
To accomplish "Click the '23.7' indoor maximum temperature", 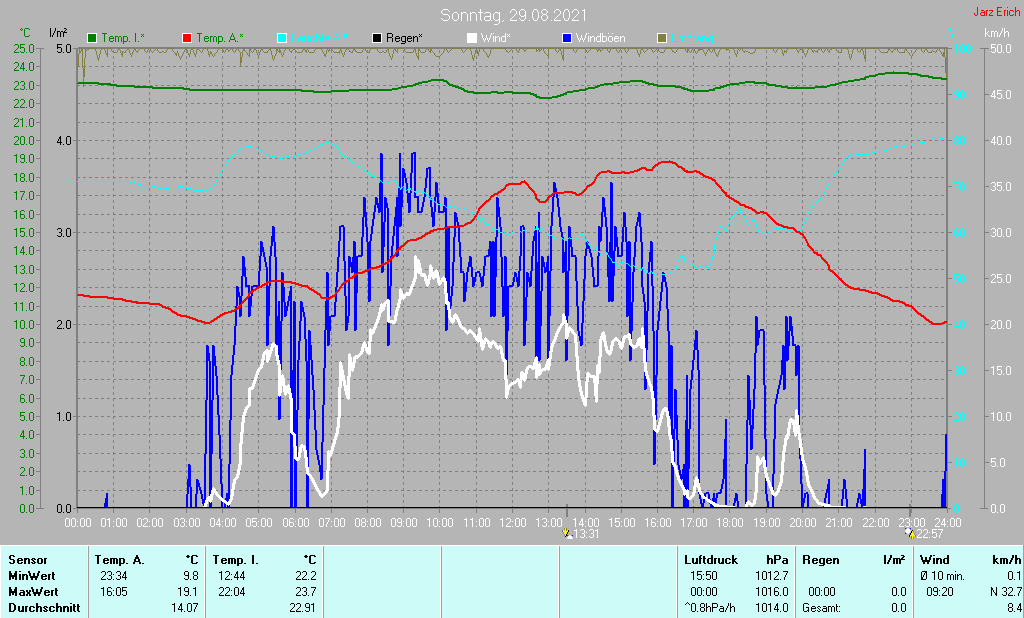I will [x=306, y=592].
